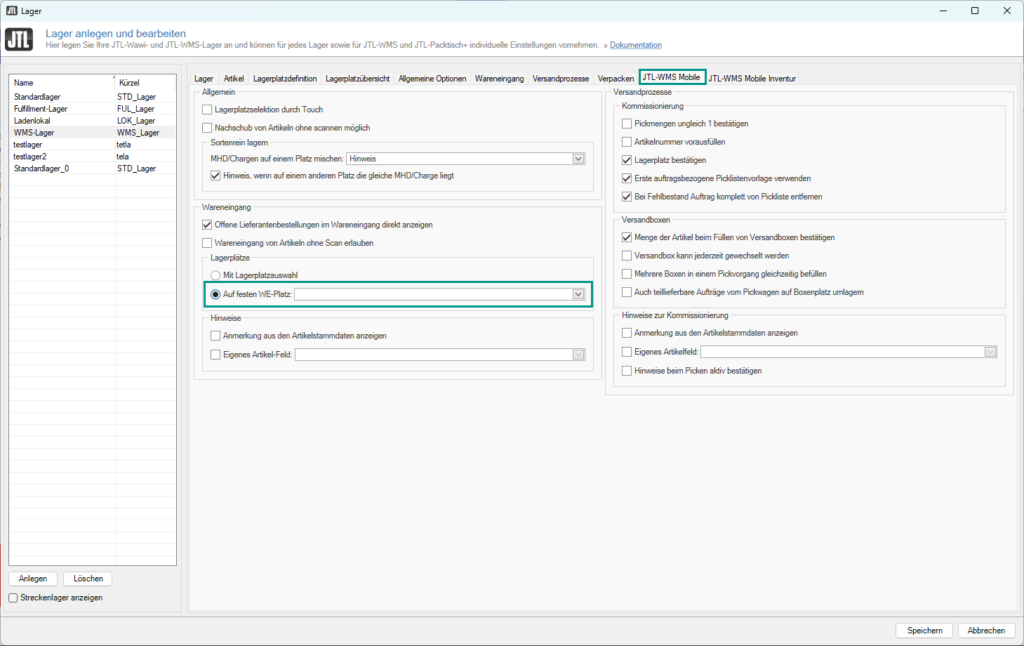
Task: Click the "Anlegen" button
Action: tap(32, 578)
